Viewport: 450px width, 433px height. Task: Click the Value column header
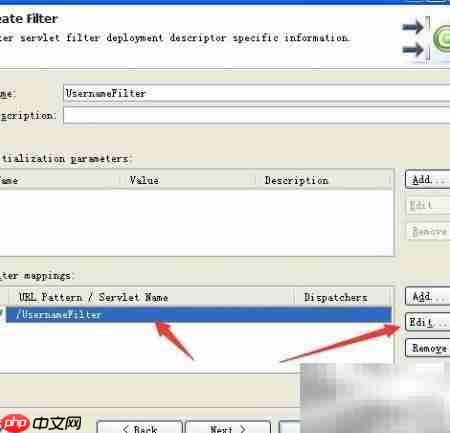[187, 180]
